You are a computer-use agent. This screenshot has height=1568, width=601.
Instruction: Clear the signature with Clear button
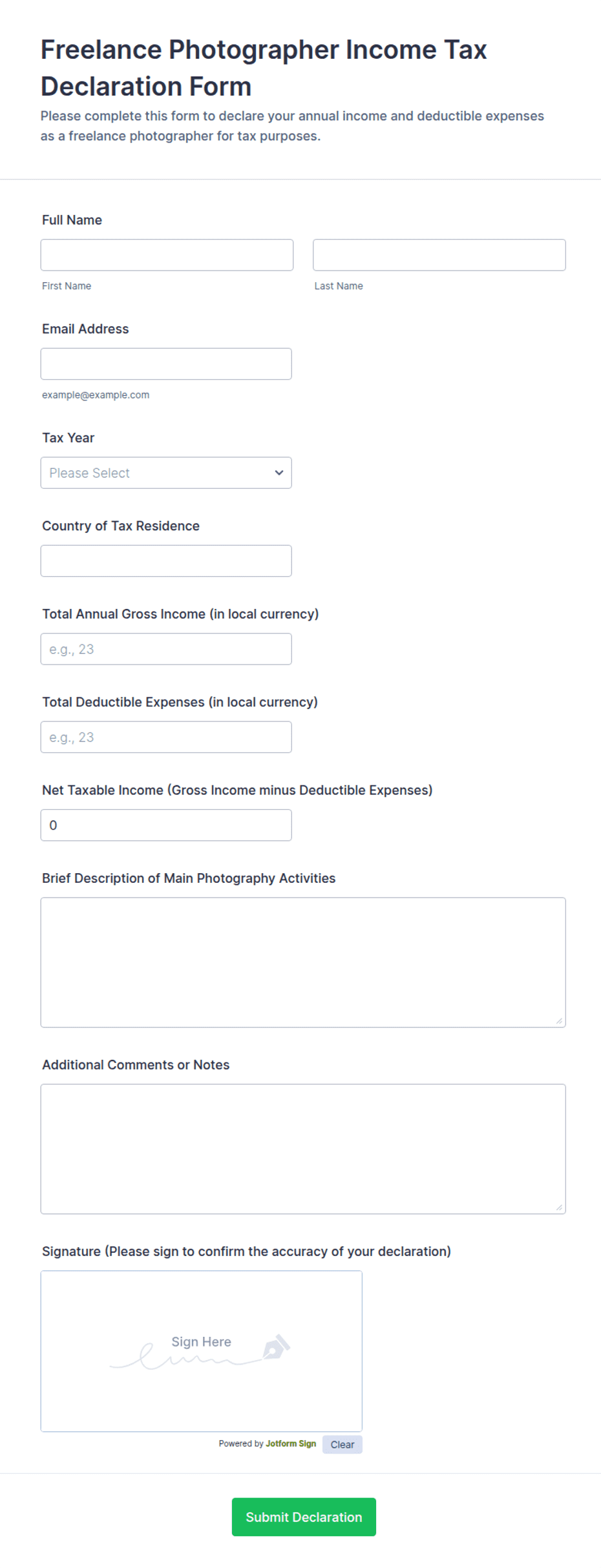click(343, 1445)
